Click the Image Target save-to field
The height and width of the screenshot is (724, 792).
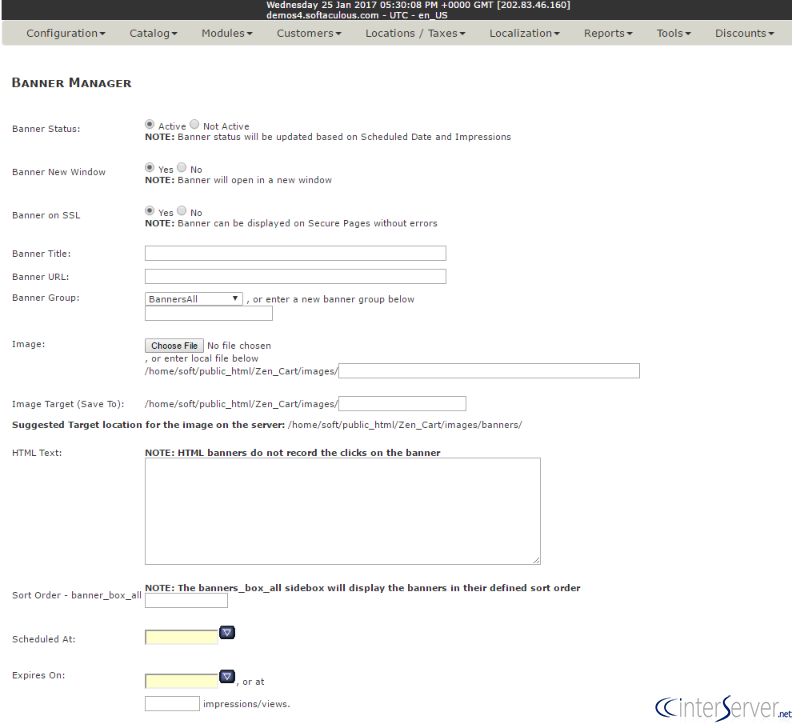click(402, 404)
